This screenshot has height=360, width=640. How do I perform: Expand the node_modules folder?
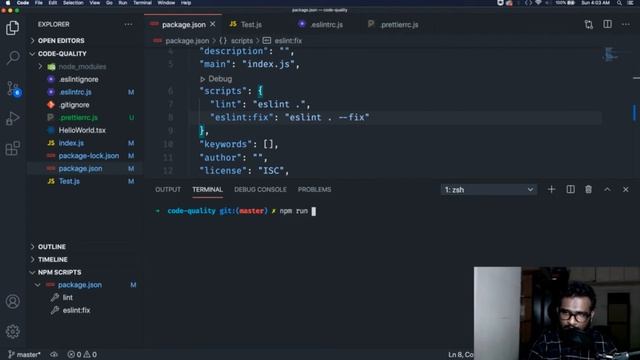click(82, 67)
